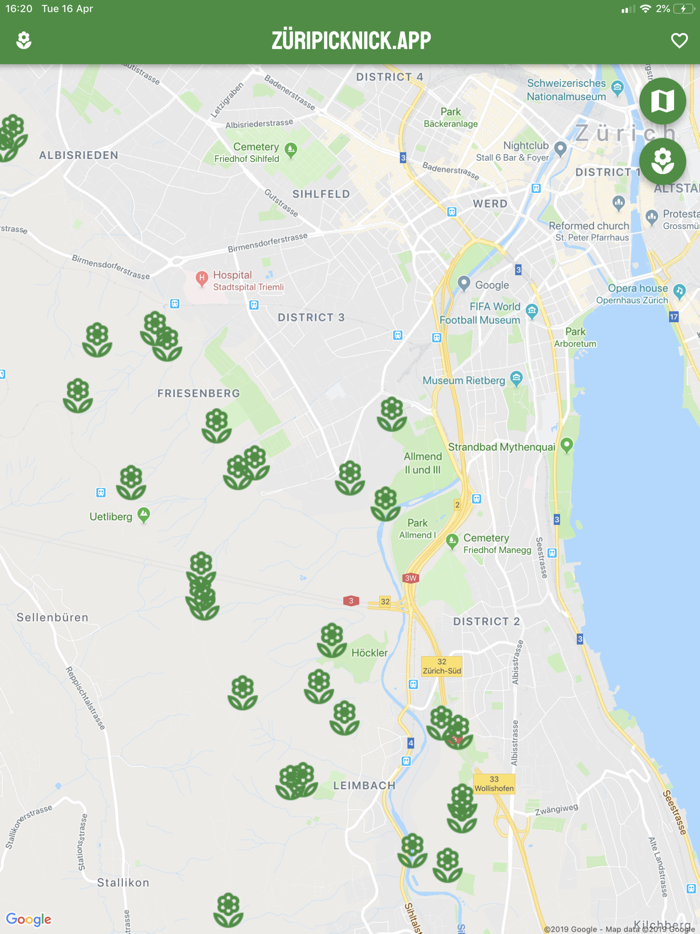Tap the Hospital Stadtspital Triemli pin

(202, 278)
